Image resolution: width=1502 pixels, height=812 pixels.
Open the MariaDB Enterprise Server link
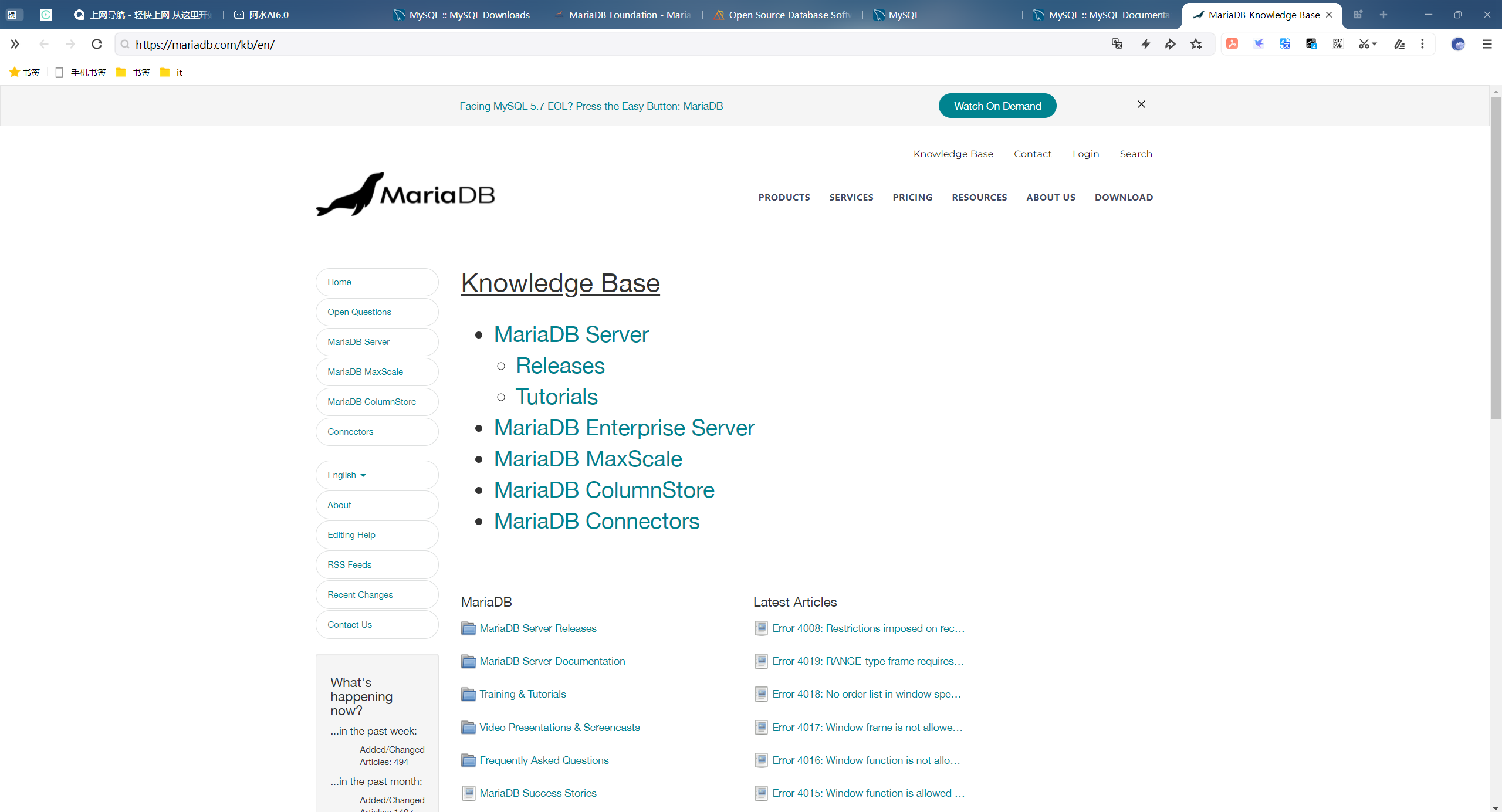[x=624, y=428]
